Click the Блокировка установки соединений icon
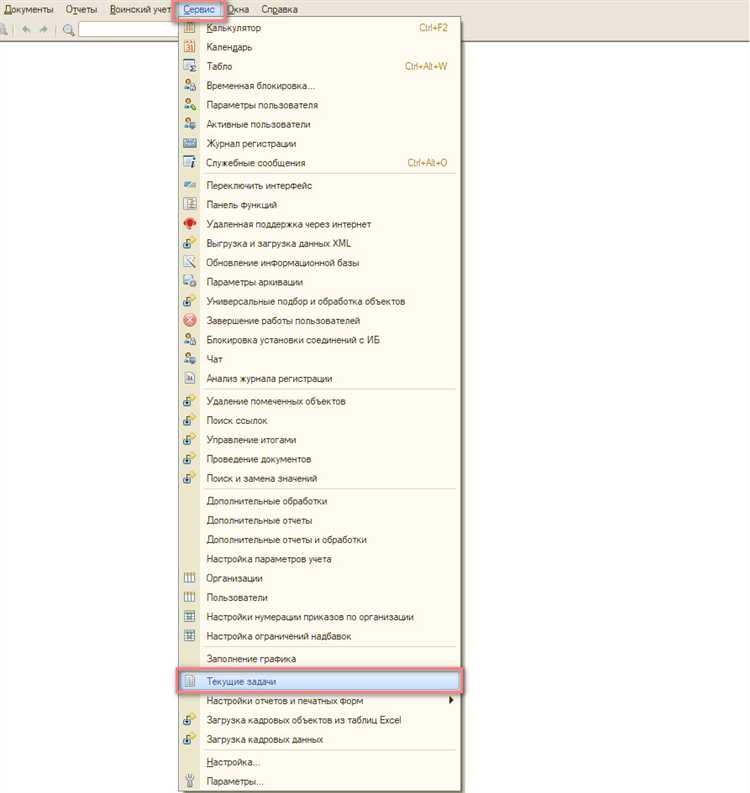The width and height of the screenshot is (750, 793). pyautogui.click(x=189, y=340)
